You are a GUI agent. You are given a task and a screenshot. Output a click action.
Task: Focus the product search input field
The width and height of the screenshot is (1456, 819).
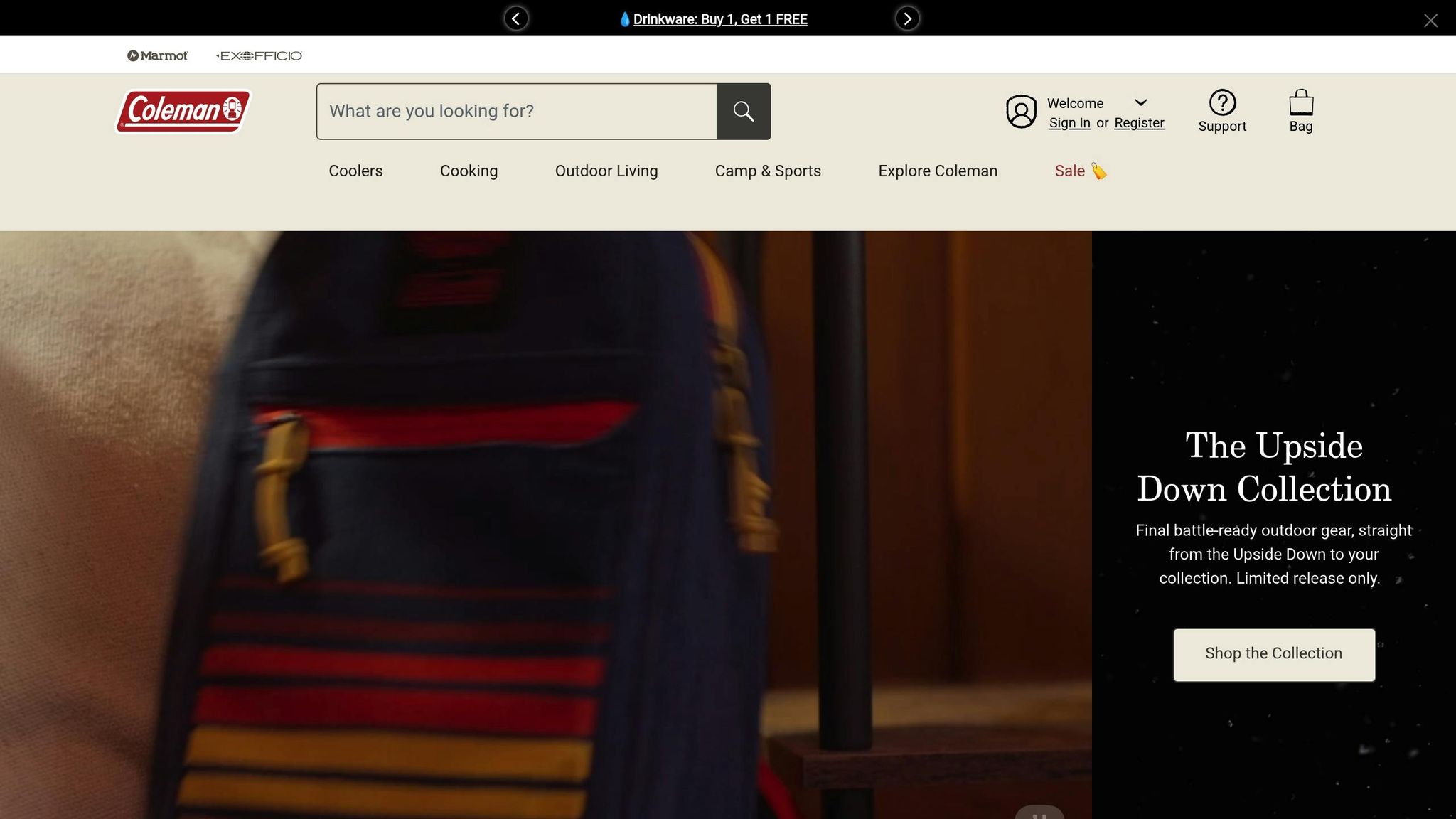coord(517,112)
